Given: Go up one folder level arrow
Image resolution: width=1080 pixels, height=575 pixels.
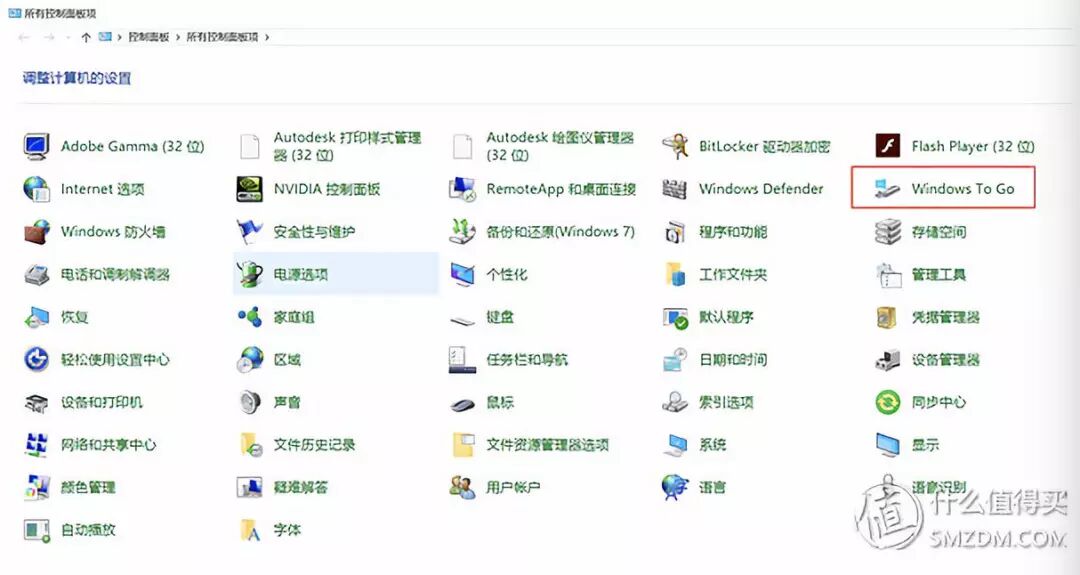Looking at the screenshot, I should click(86, 37).
